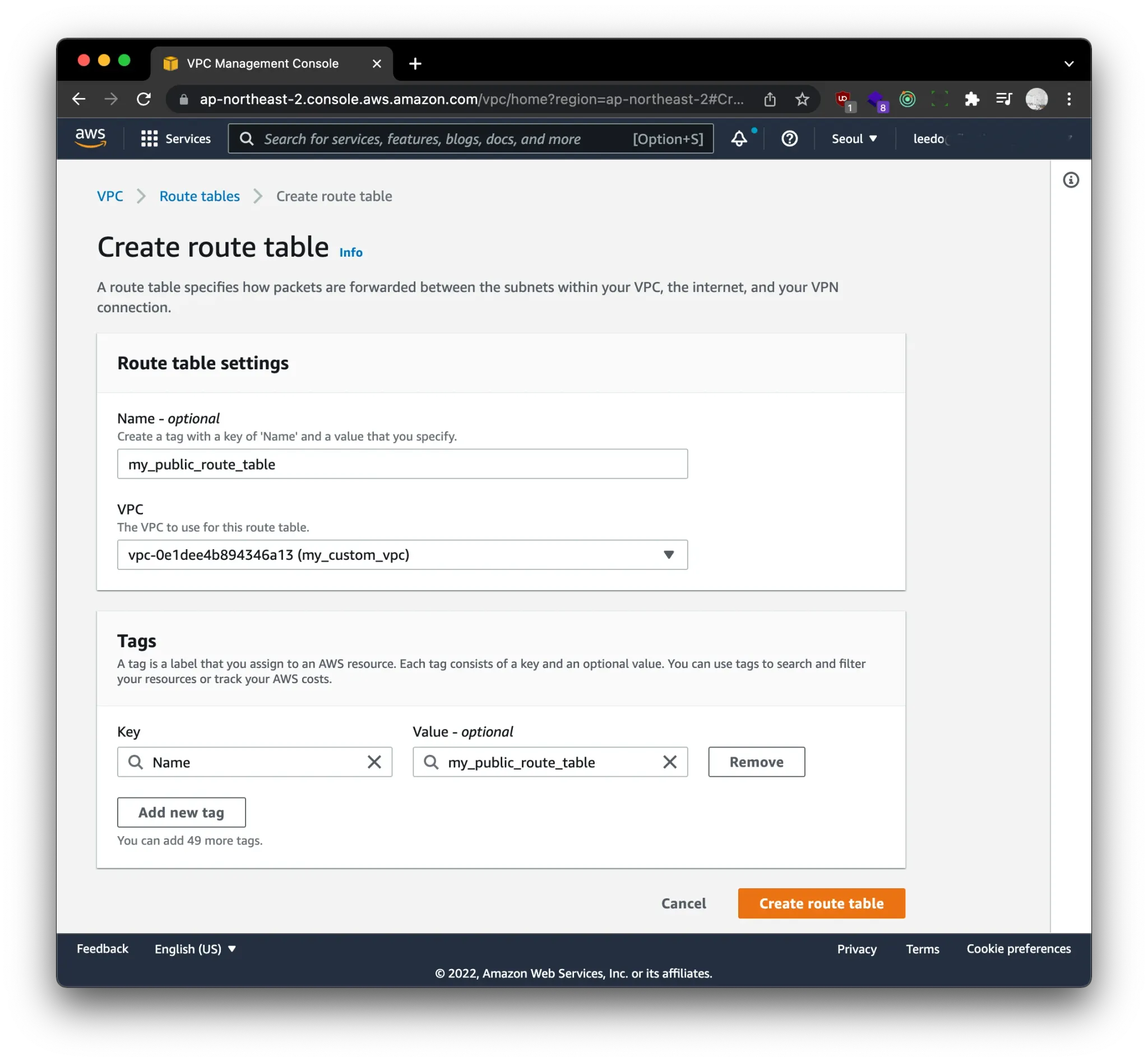Bookmark this page with the star icon
The height and width of the screenshot is (1062, 1148).
[802, 99]
